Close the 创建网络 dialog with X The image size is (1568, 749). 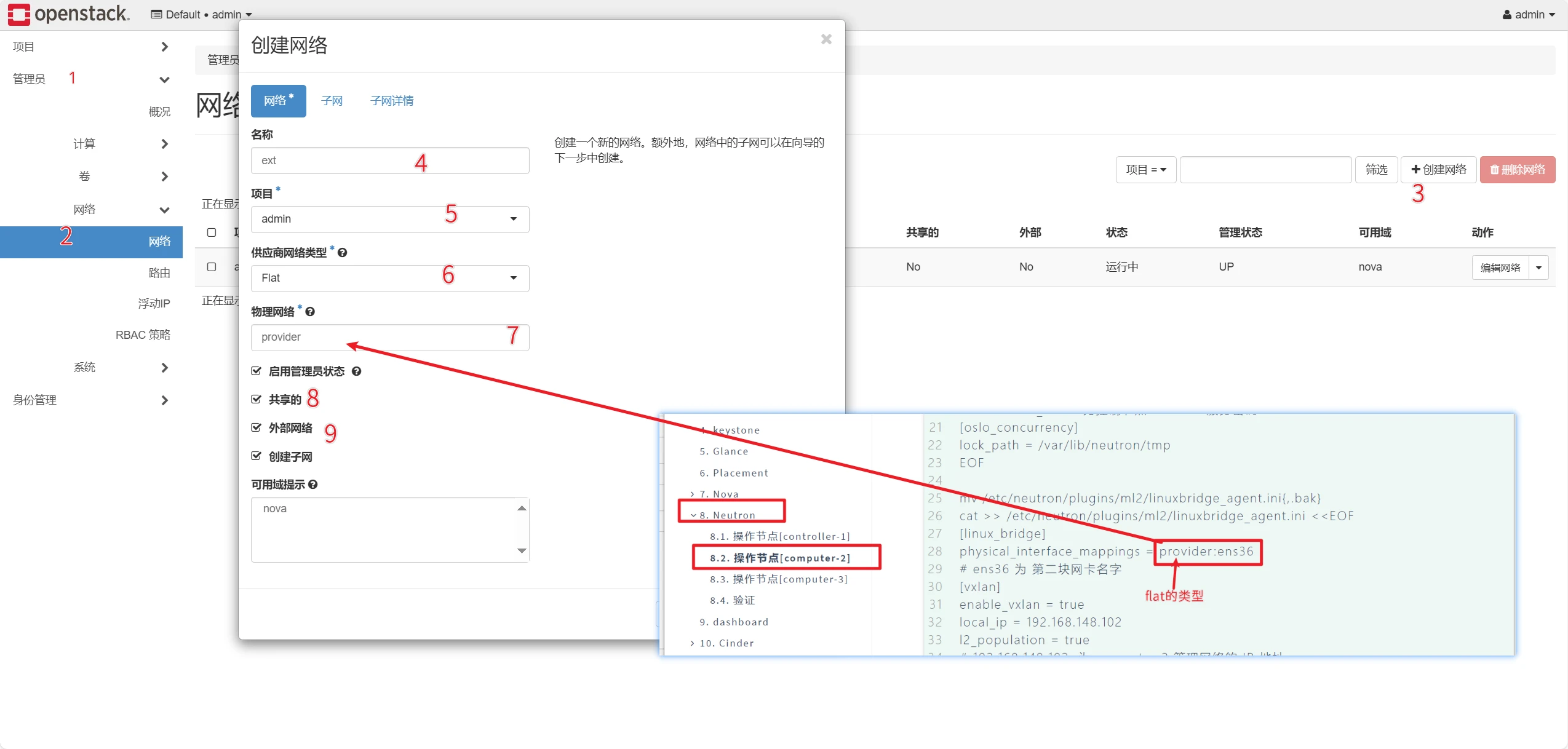826,39
